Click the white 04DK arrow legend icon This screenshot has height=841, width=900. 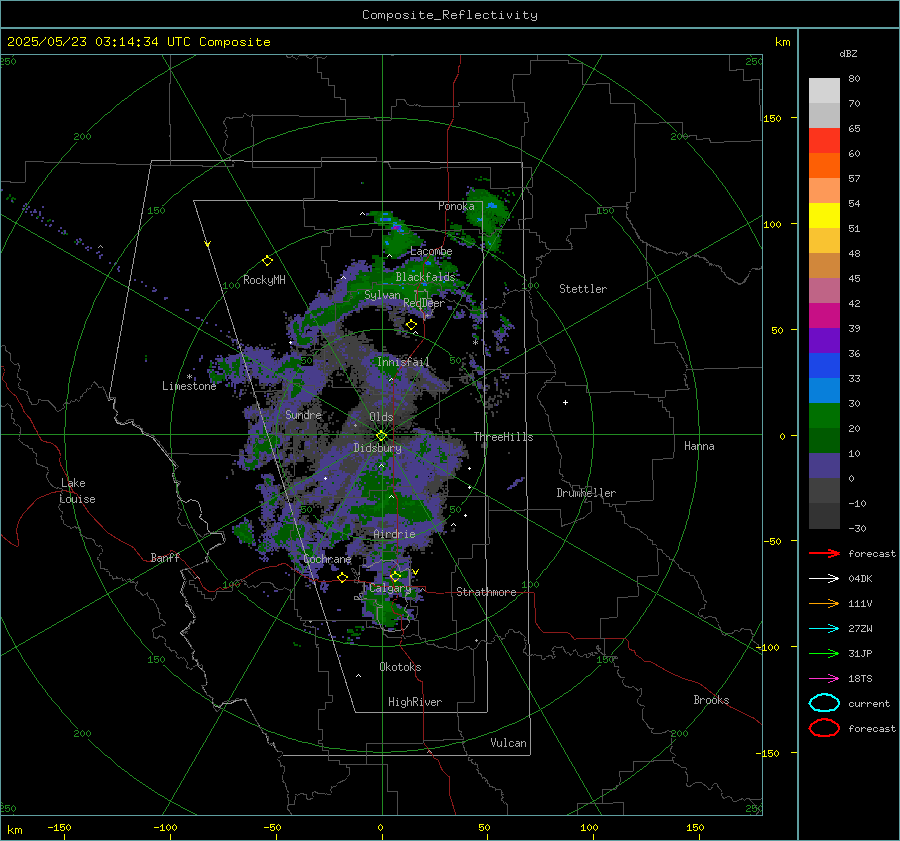(824, 578)
